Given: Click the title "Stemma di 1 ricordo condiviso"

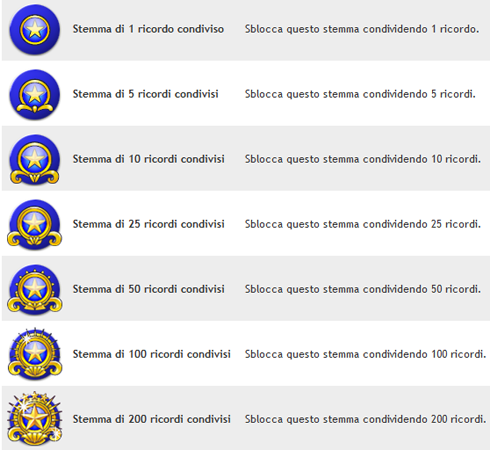Looking at the screenshot, I should click(148, 29).
